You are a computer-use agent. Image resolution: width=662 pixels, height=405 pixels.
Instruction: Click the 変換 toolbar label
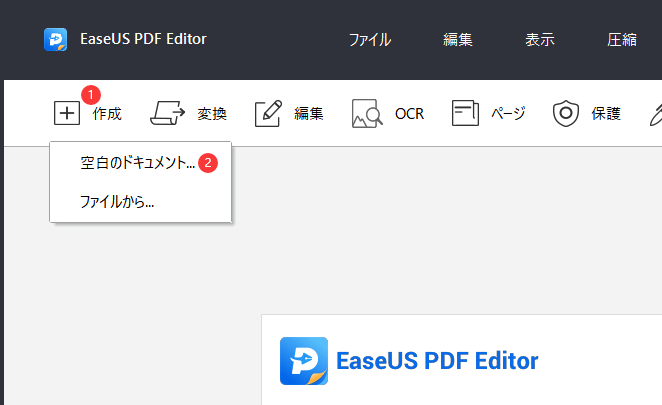click(212, 114)
